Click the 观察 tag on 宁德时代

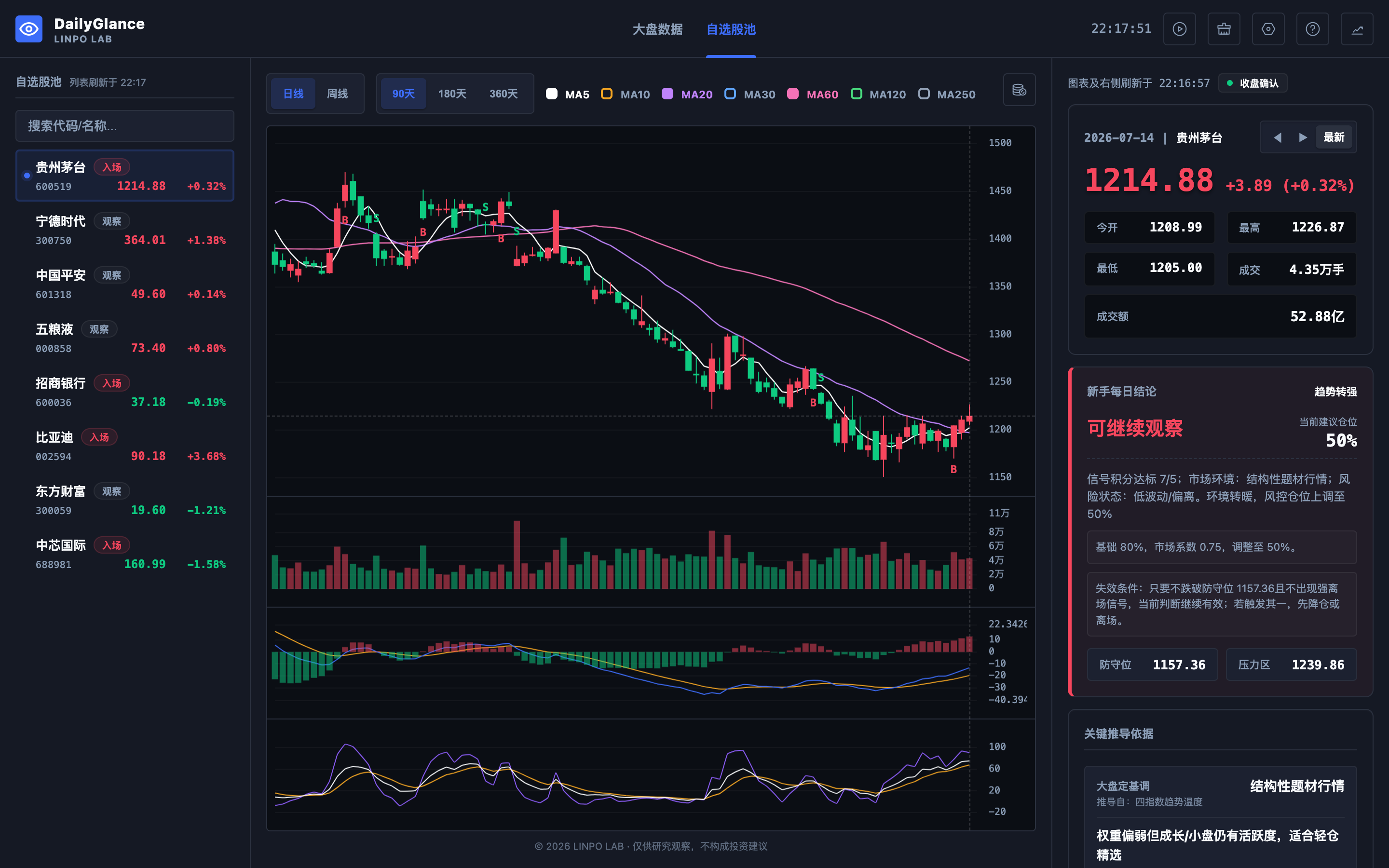coord(111,221)
